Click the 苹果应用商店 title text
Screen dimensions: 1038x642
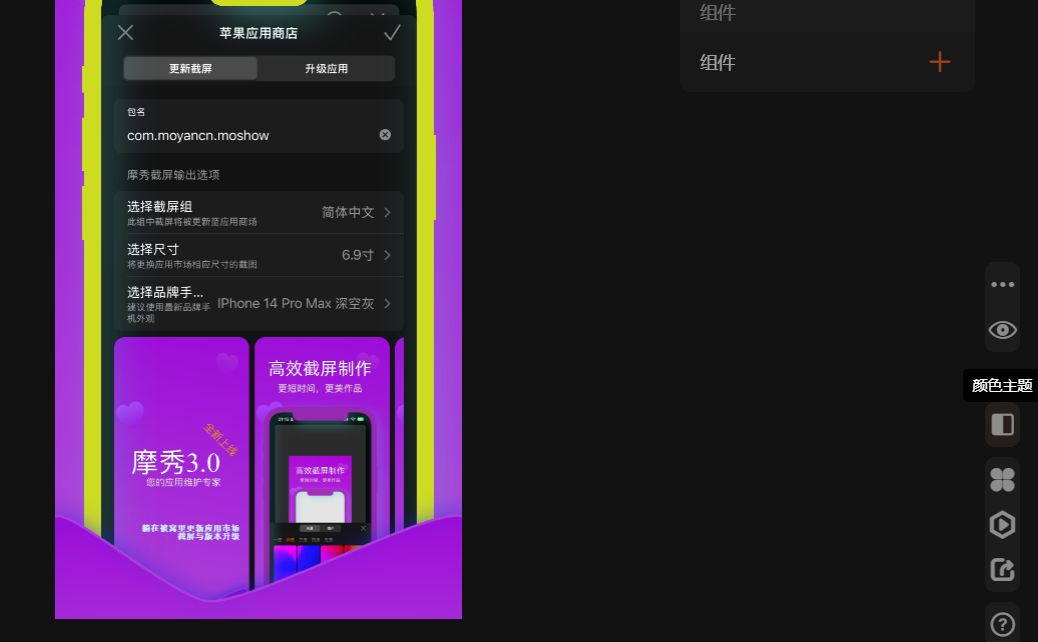[x=259, y=33]
